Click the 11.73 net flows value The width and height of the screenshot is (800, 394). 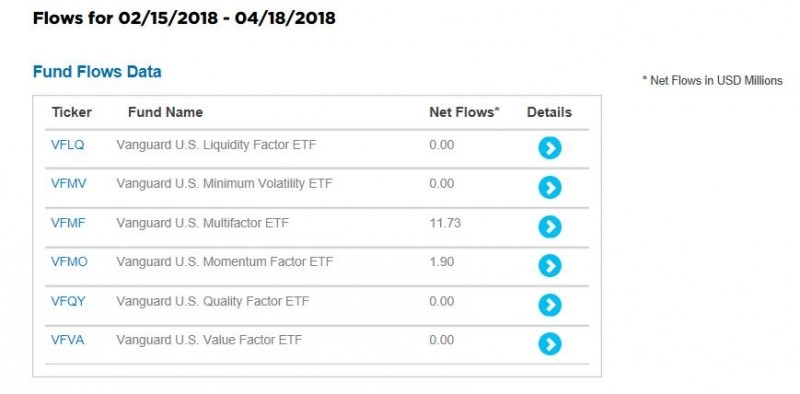coord(445,223)
